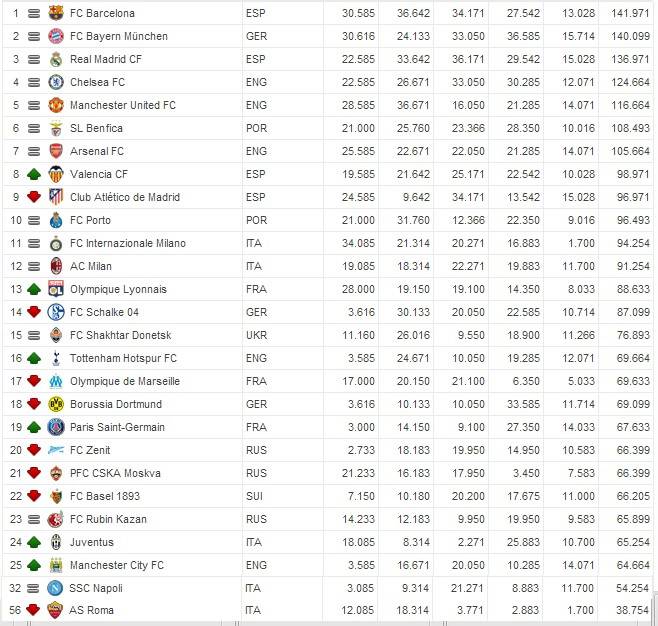Open the Tottenham Hotspur FC link
The image size is (658, 626).
click(123, 358)
